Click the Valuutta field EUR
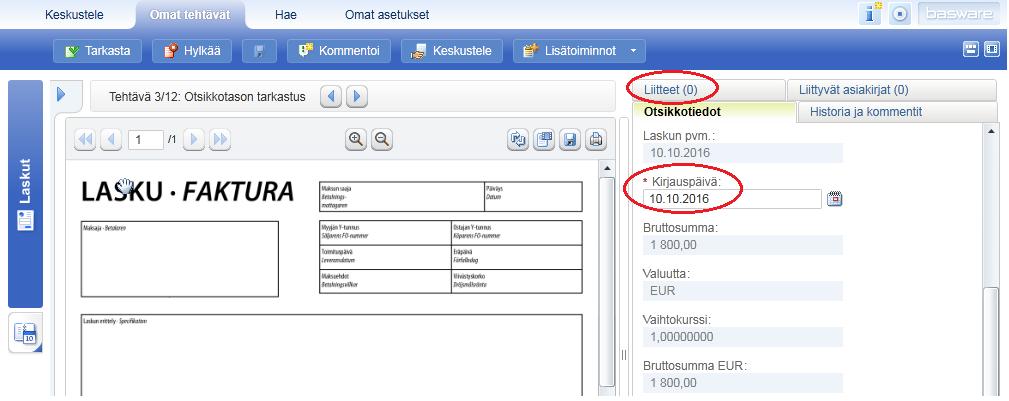 [743, 291]
